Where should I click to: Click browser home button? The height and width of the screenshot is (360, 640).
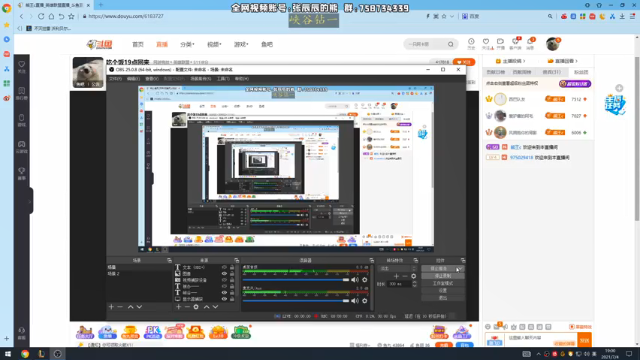51,16
